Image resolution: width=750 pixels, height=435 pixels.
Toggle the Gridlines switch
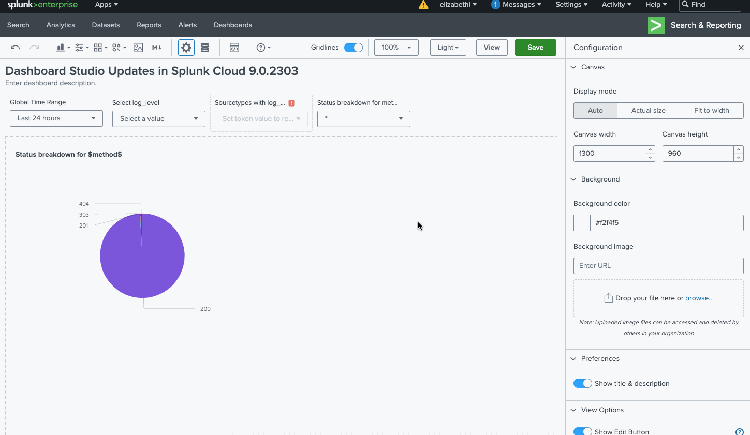coord(353,47)
